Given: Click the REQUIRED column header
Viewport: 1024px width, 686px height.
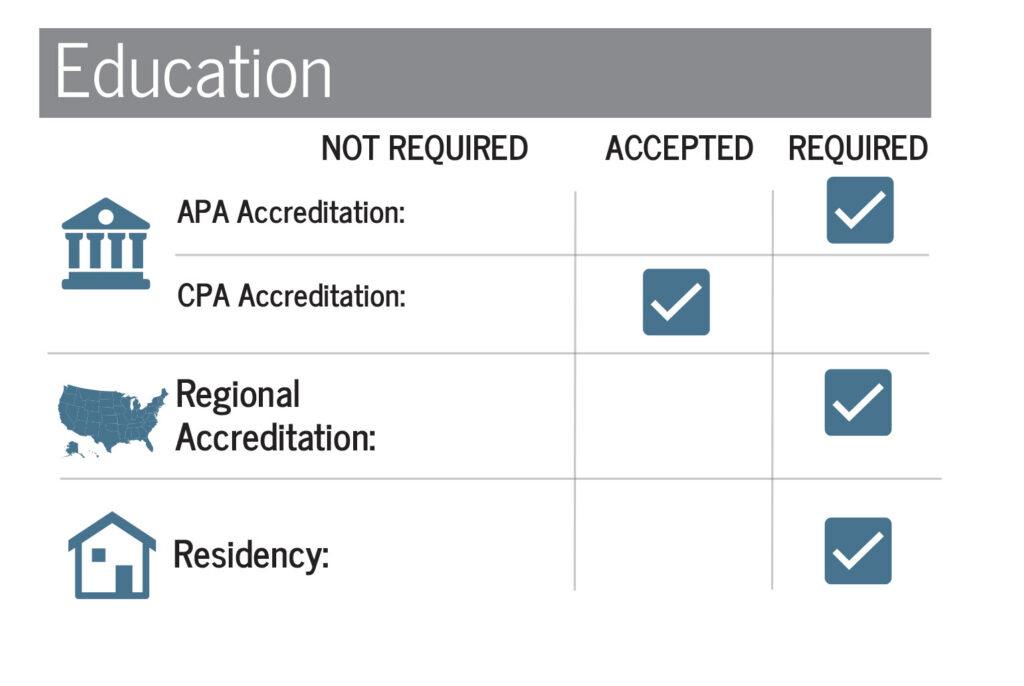Looking at the screenshot, I should pyautogui.click(x=858, y=148).
